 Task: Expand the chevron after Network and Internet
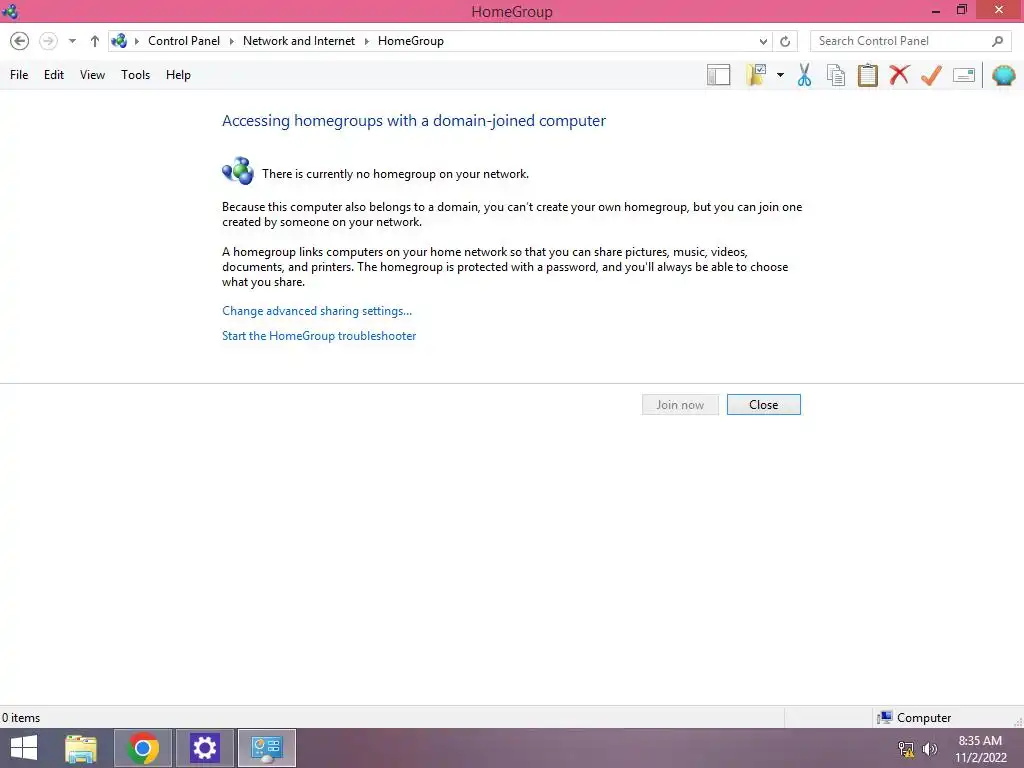tap(366, 41)
